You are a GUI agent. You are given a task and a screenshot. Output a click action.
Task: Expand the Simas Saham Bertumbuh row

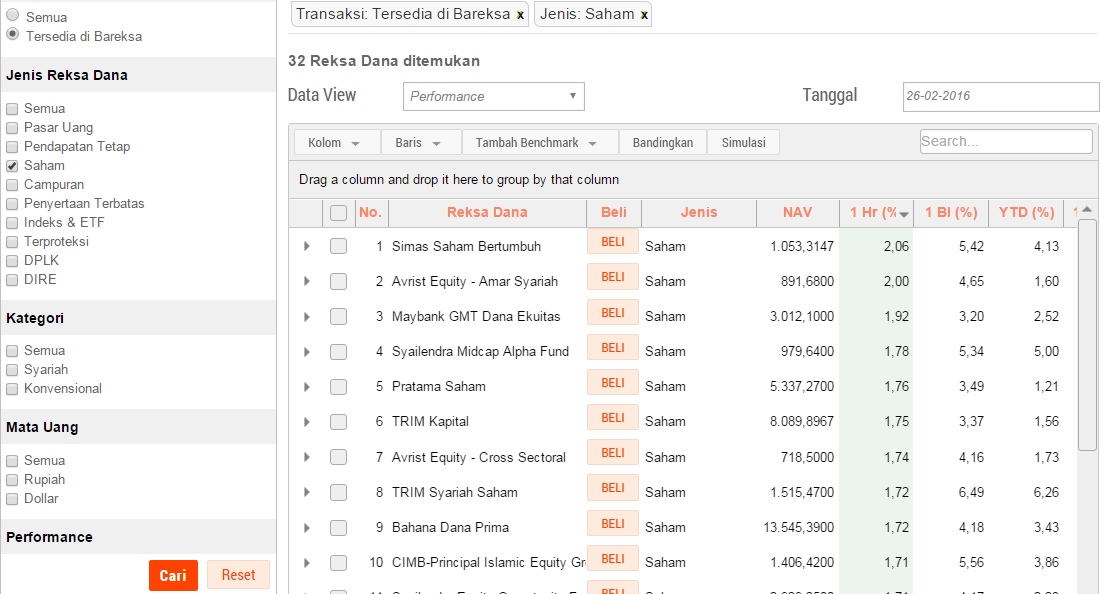[307, 246]
